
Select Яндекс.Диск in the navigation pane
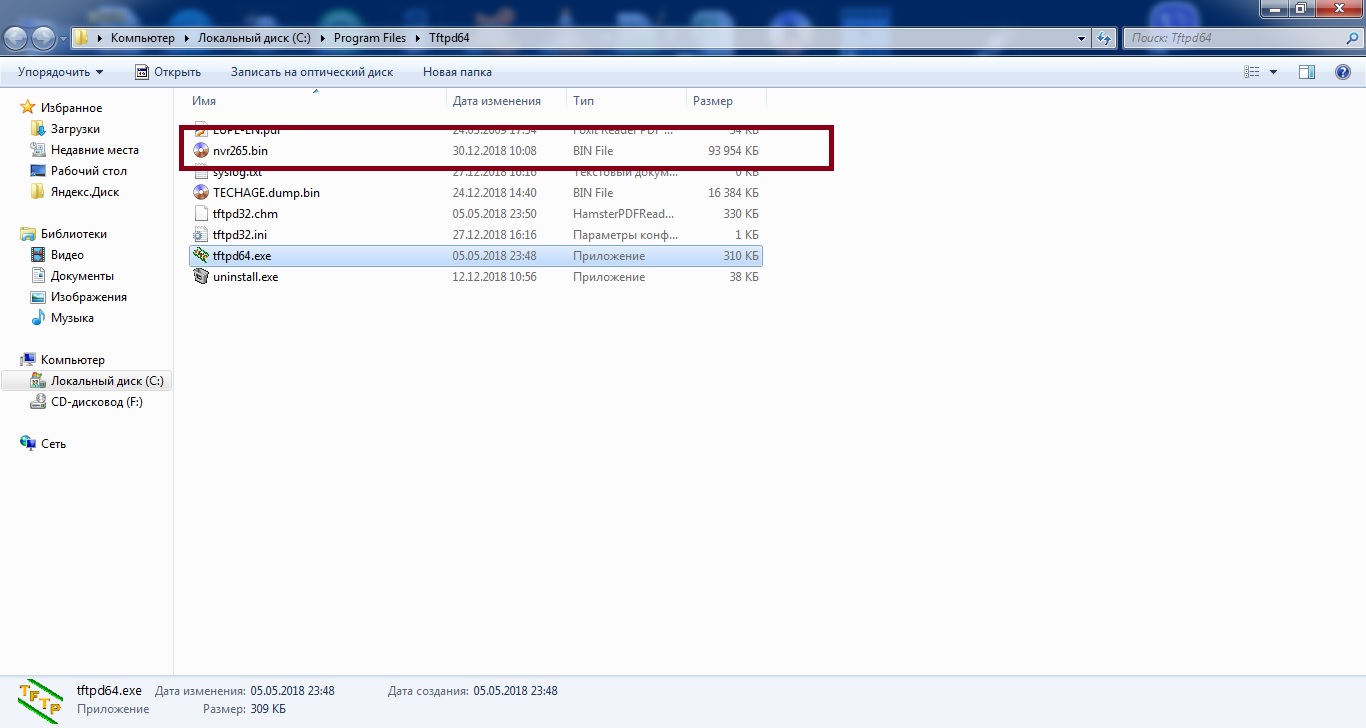click(x=84, y=192)
